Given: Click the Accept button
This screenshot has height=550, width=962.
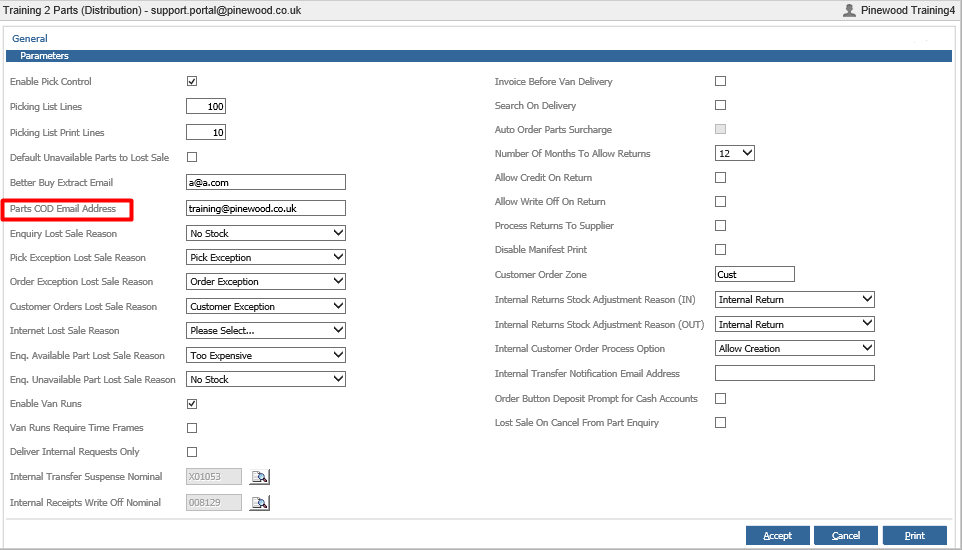Looking at the screenshot, I should [777, 536].
